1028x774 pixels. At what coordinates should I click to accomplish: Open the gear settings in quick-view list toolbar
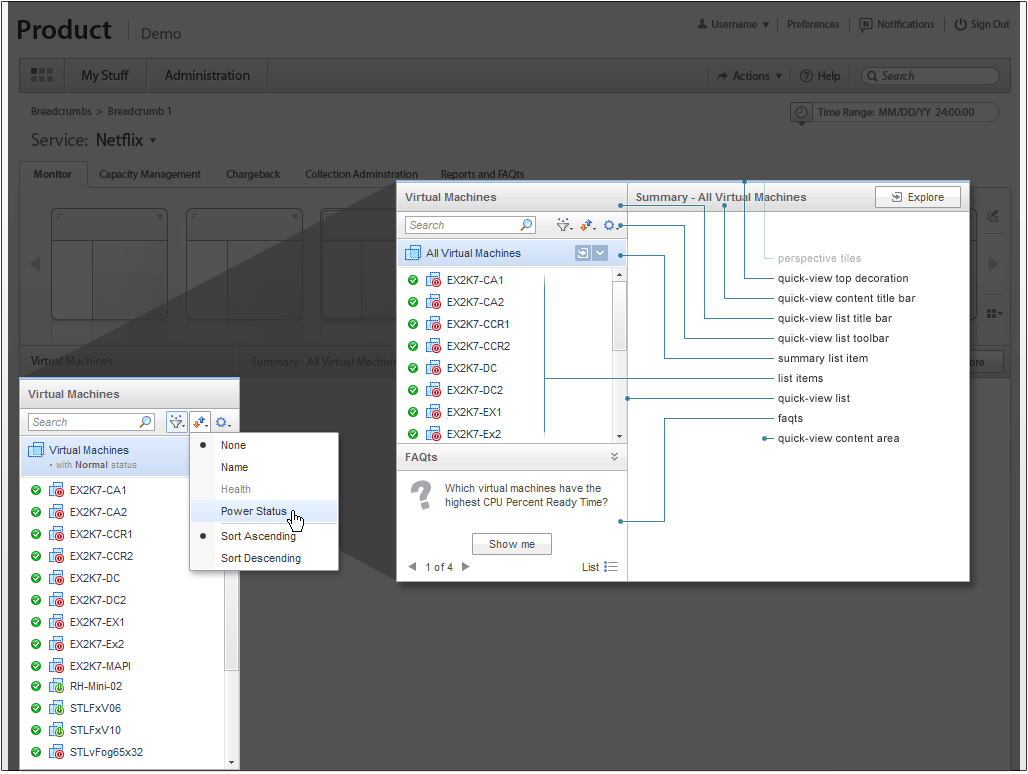(610, 226)
